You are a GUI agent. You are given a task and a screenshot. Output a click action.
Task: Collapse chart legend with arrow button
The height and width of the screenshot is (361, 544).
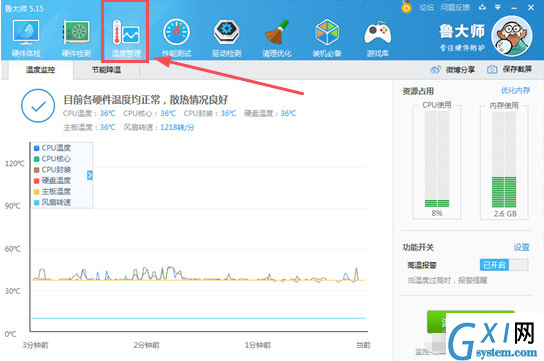(x=90, y=175)
